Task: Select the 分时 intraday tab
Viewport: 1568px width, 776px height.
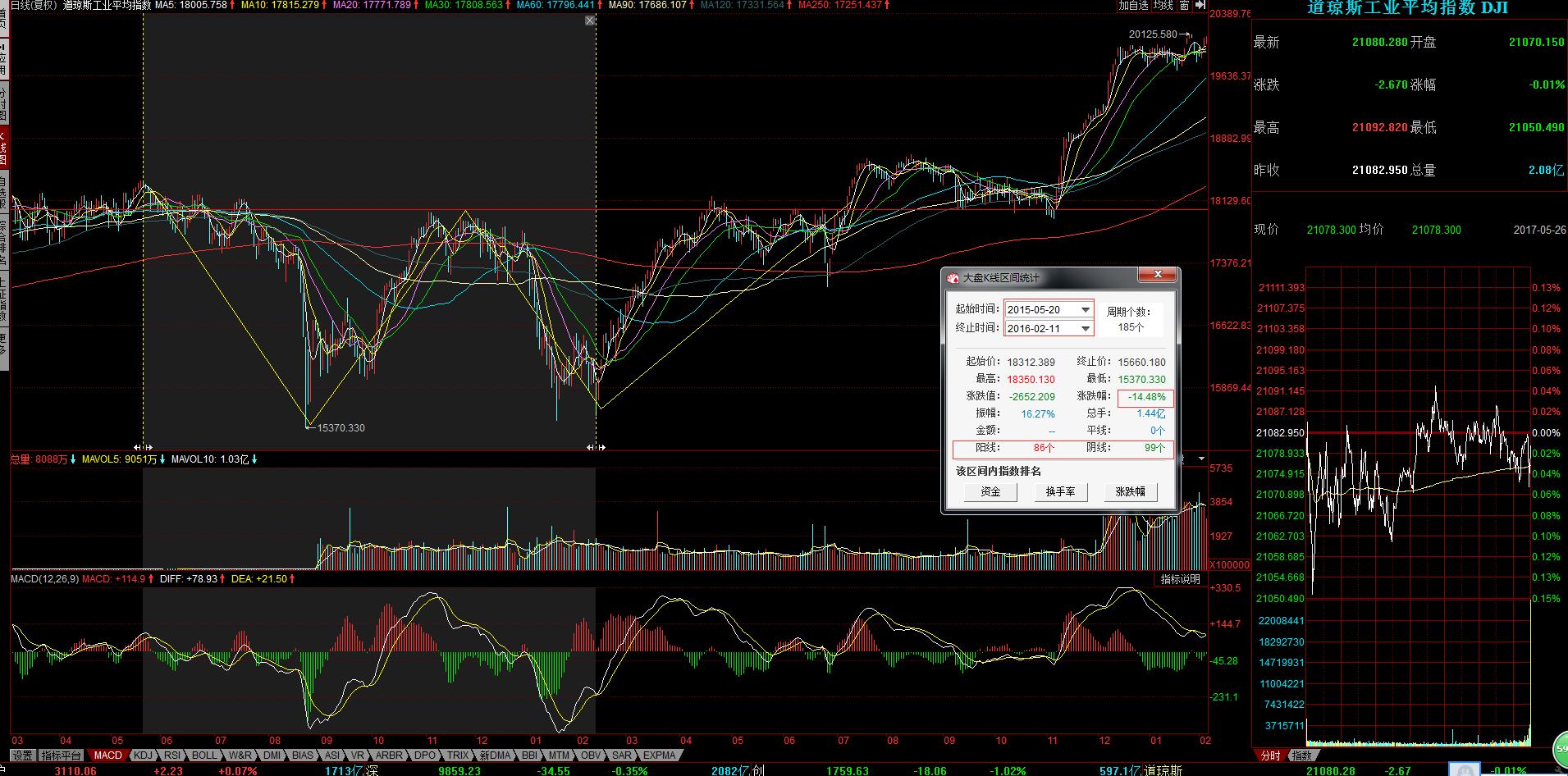Action: pyautogui.click(x=1270, y=755)
